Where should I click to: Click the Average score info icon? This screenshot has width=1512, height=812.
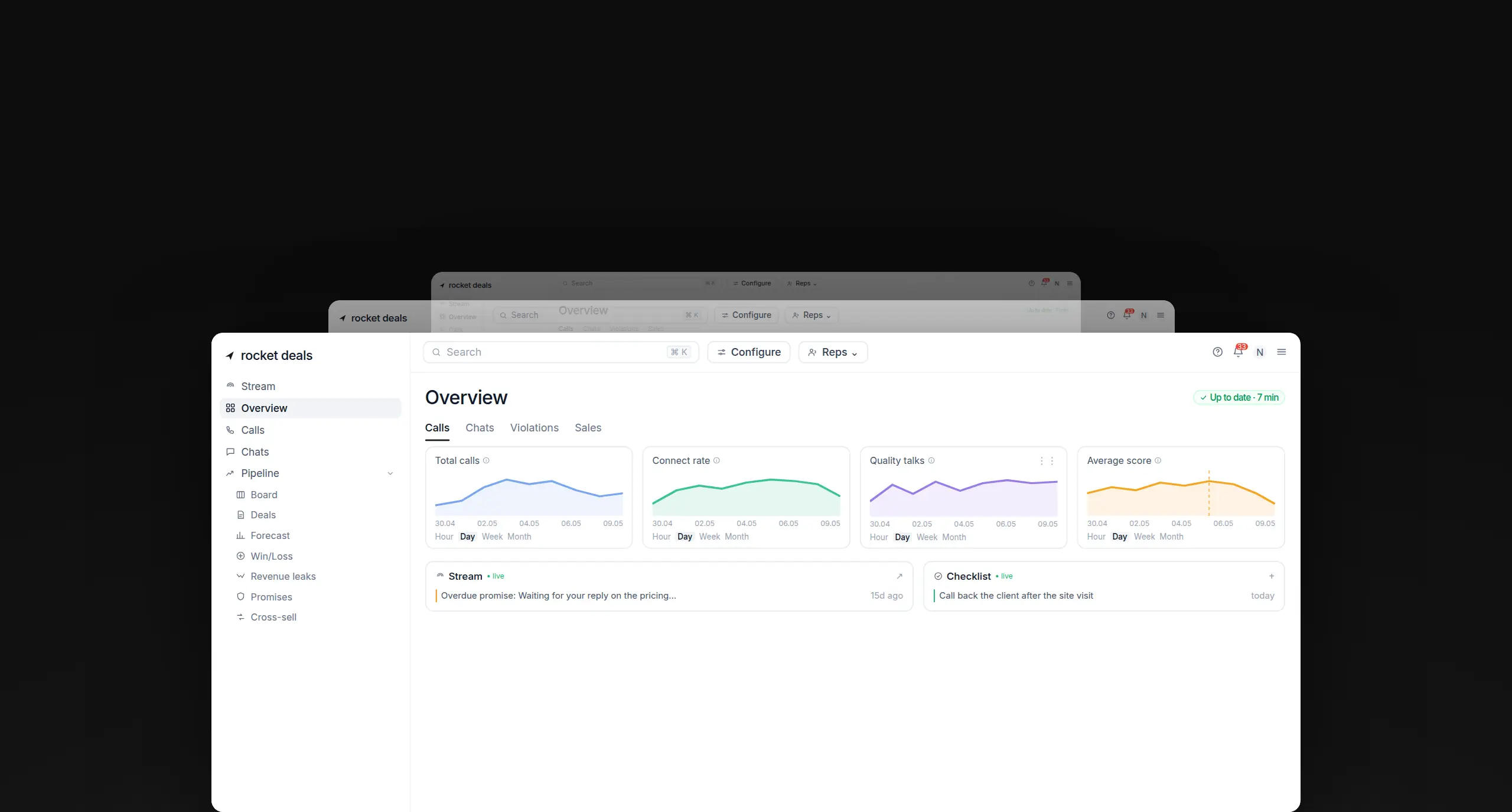tap(1158, 460)
